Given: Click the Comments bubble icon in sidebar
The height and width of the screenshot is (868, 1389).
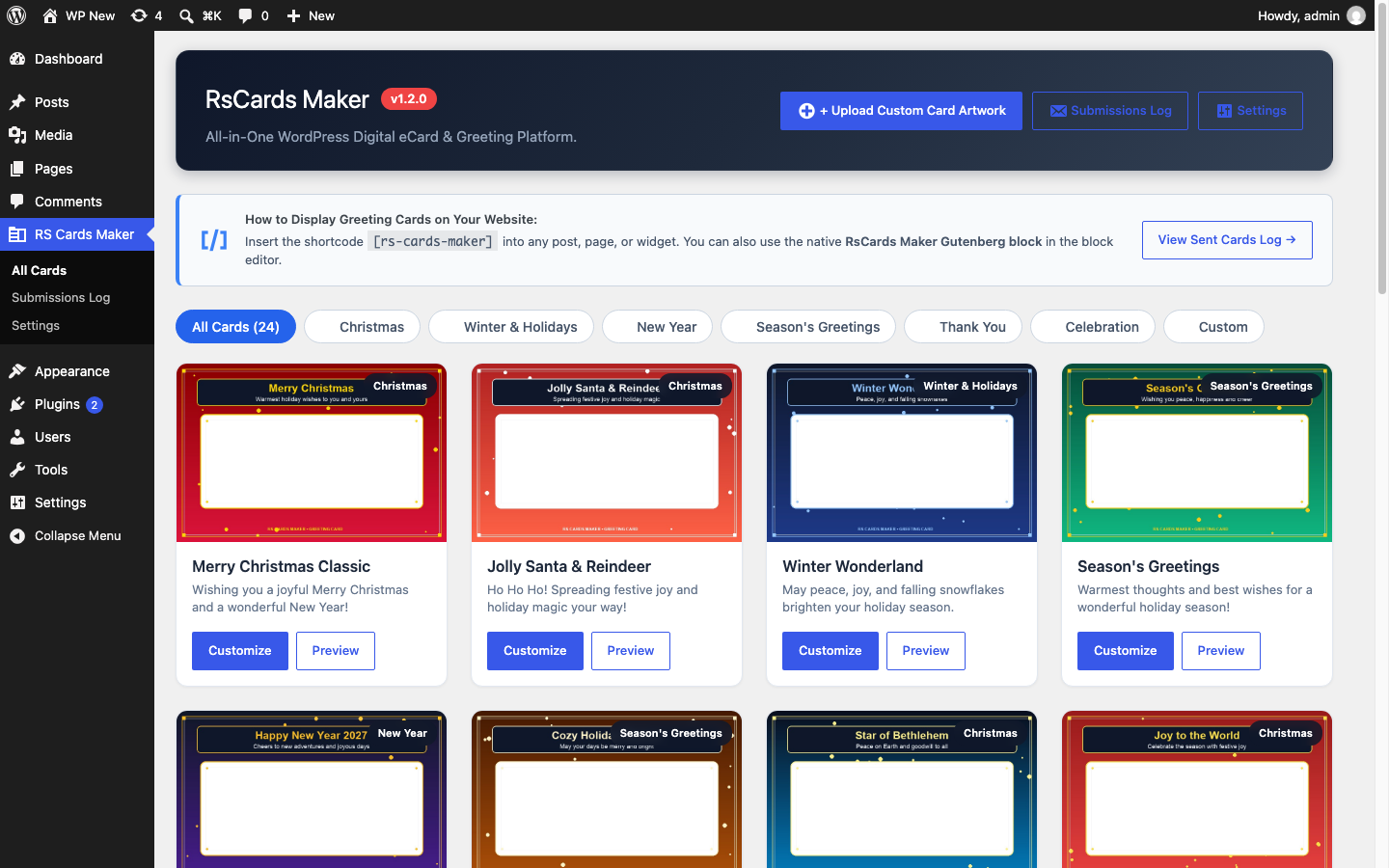Looking at the screenshot, I should pos(17,202).
